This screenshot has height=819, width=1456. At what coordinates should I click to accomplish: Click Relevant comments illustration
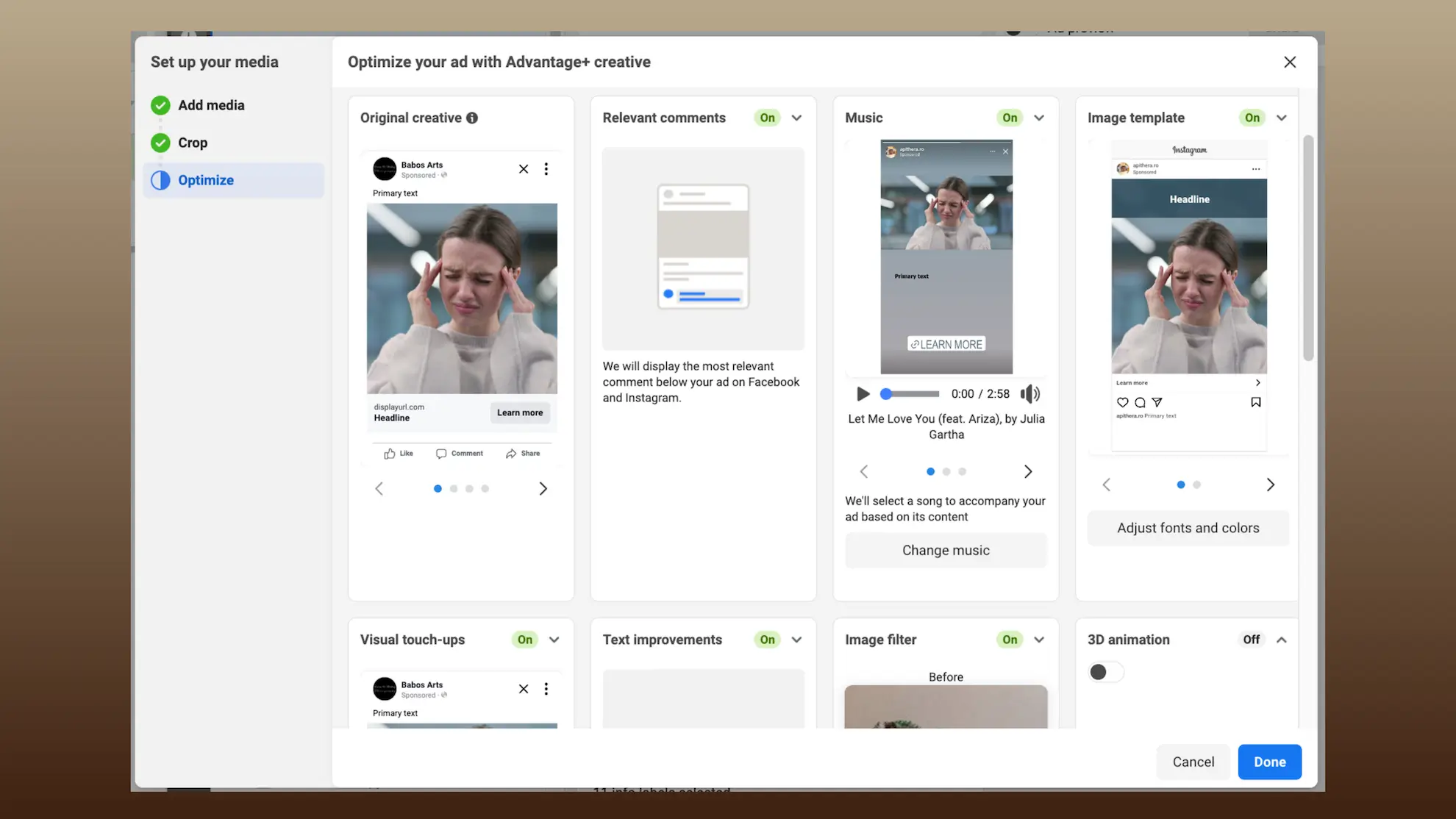click(x=703, y=248)
